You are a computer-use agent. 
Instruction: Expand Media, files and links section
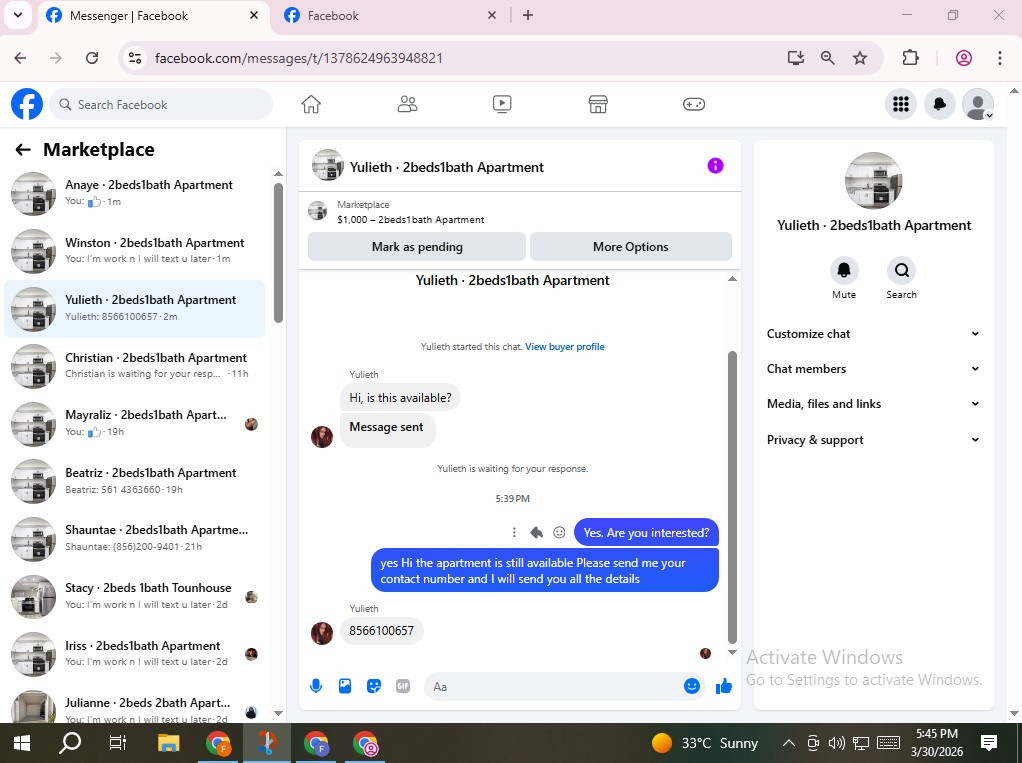pos(873,404)
